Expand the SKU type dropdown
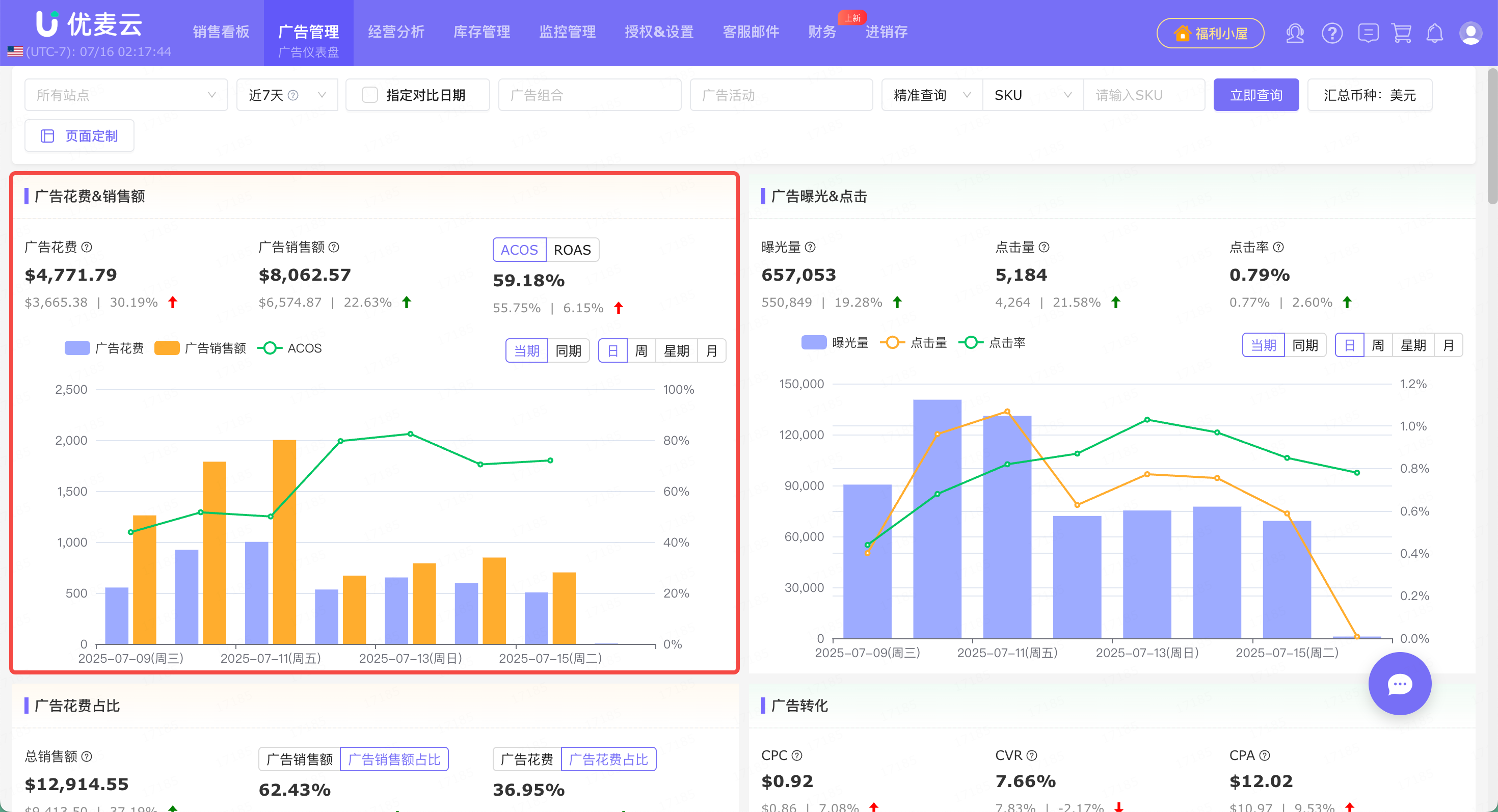This screenshot has height=812, width=1498. pos(1033,95)
